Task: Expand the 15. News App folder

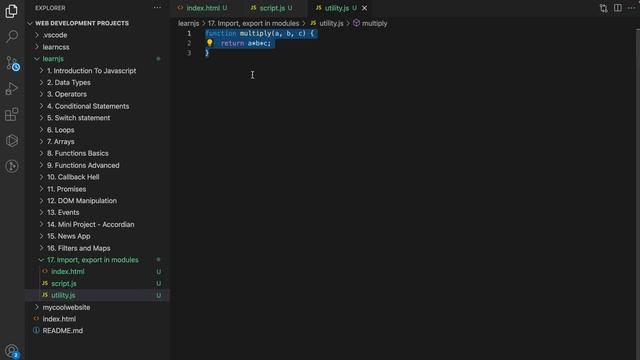Action: pos(69,236)
